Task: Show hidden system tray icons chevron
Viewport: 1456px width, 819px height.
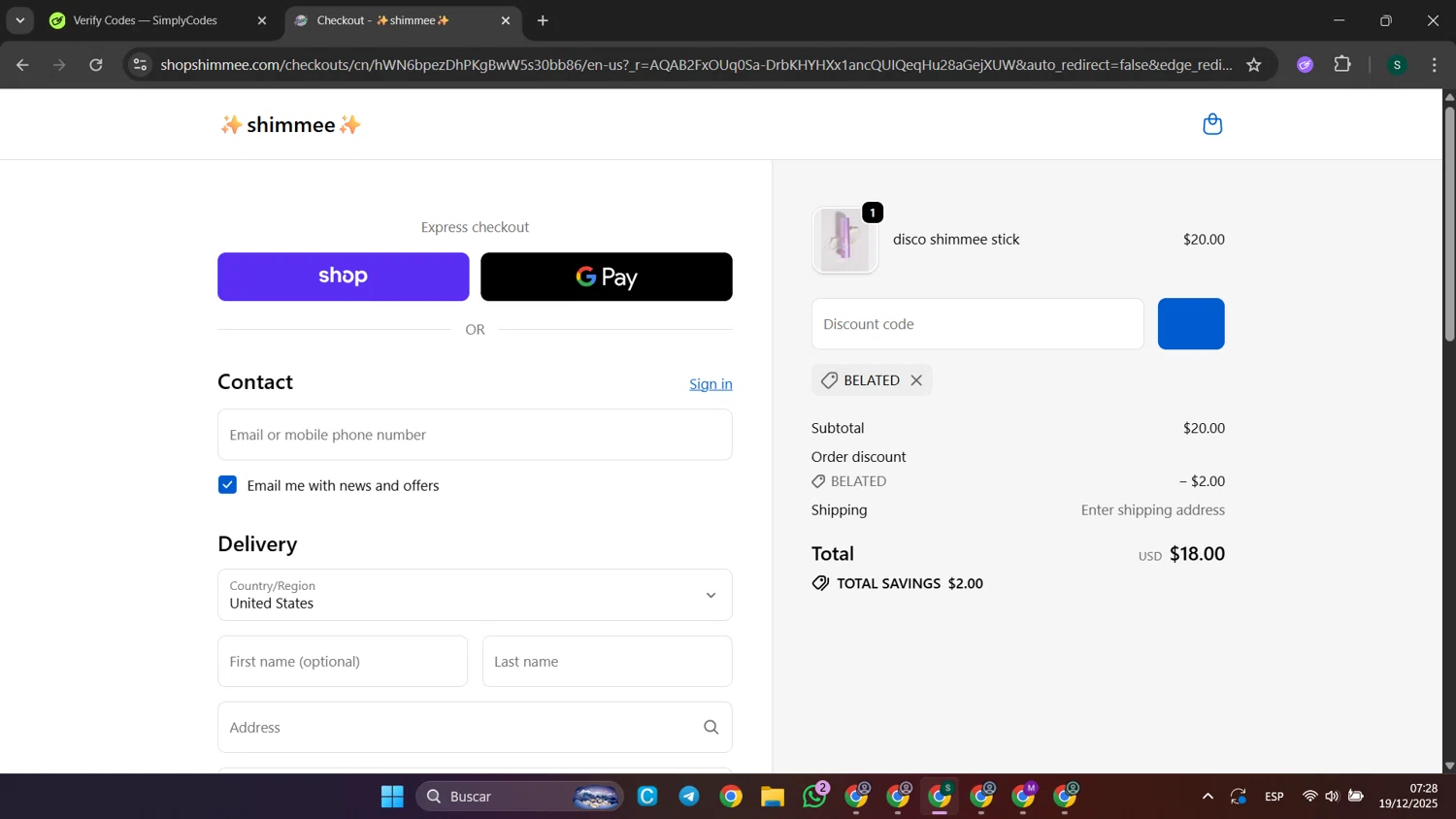Action: point(1208,797)
